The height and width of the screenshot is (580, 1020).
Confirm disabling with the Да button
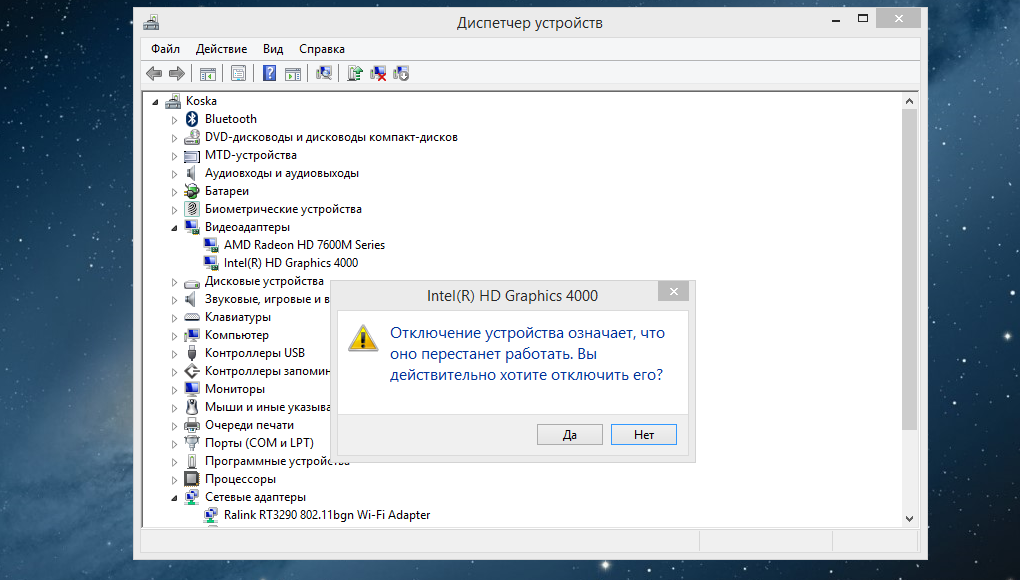(569, 434)
